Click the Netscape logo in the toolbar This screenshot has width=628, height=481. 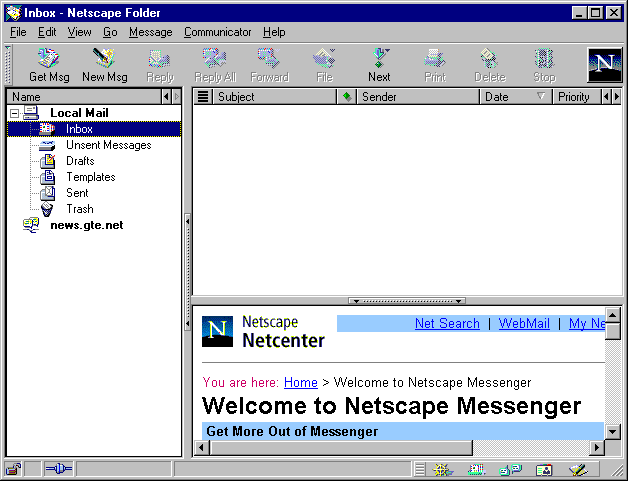604,65
